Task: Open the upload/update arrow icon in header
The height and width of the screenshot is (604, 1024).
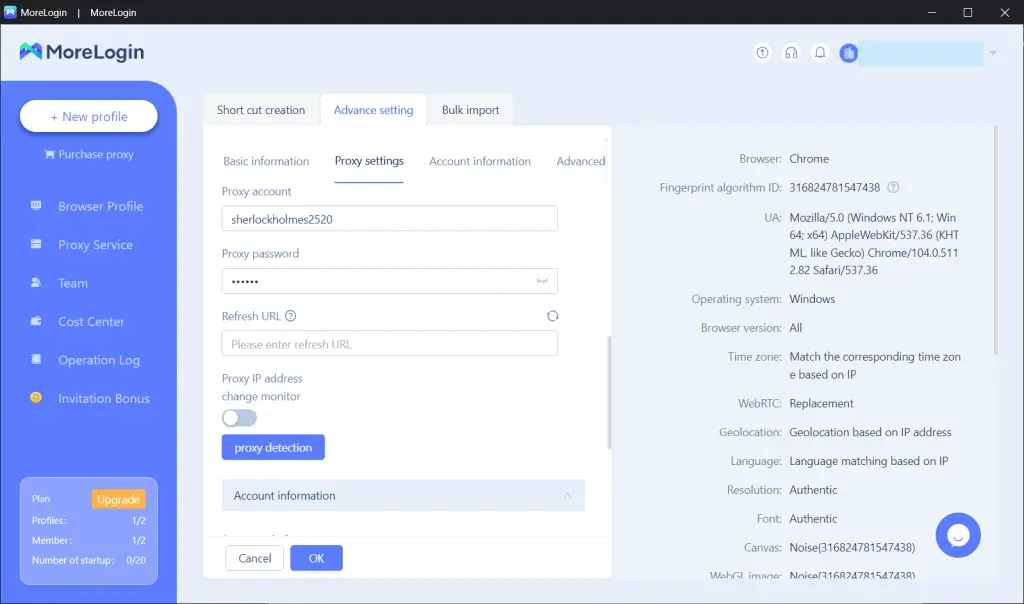Action: [762, 53]
